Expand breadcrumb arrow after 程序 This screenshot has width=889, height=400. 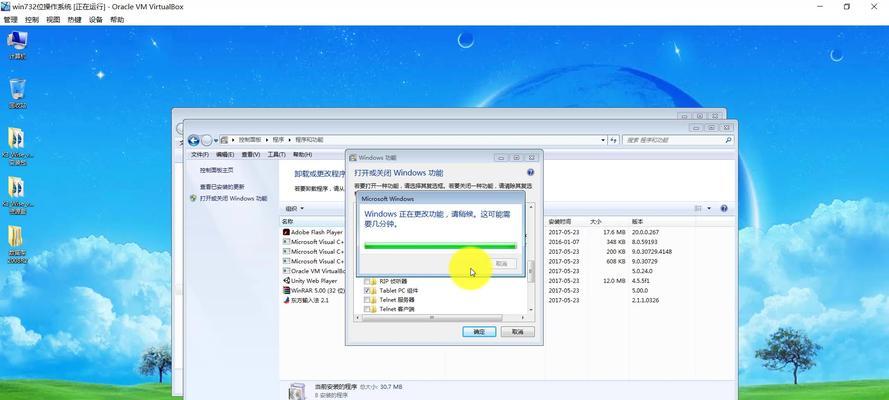coord(289,140)
